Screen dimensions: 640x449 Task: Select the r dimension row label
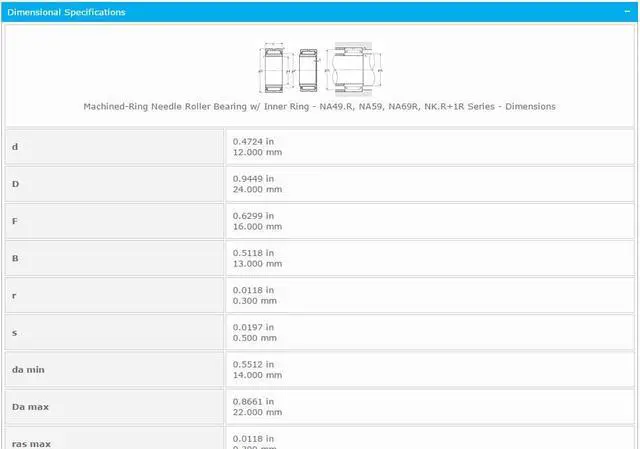point(15,295)
